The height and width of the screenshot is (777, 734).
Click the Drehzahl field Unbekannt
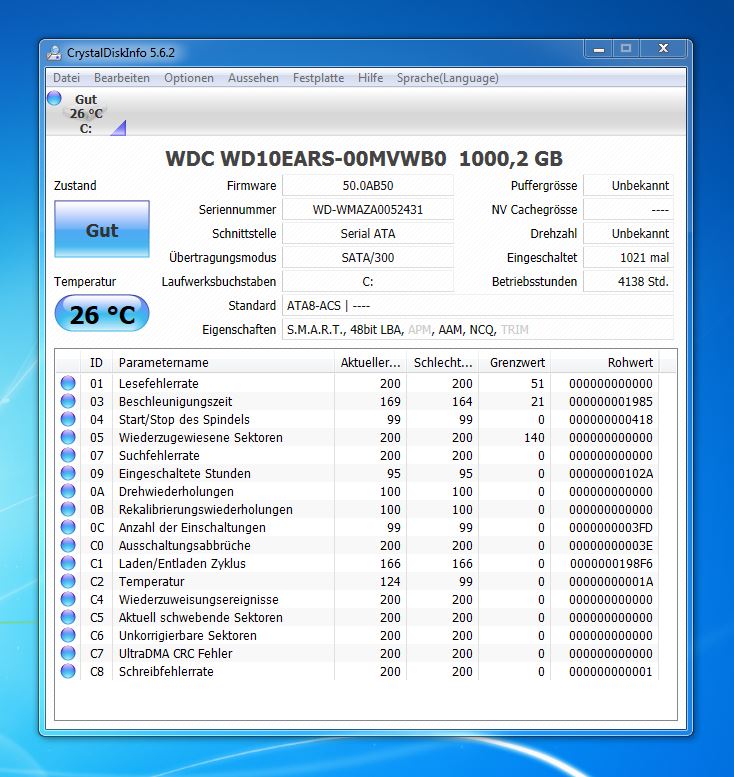tap(628, 233)
